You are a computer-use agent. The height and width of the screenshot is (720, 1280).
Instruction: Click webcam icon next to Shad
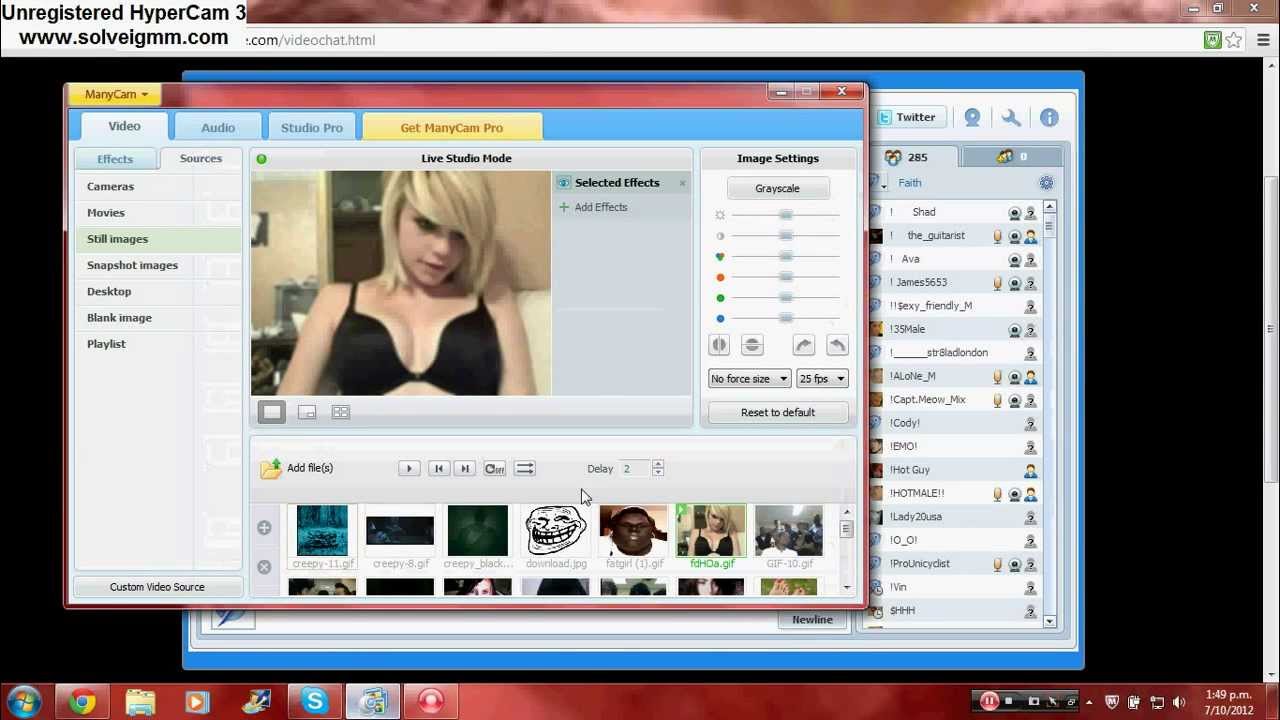pyautogui.click(x=1014, y=213)
